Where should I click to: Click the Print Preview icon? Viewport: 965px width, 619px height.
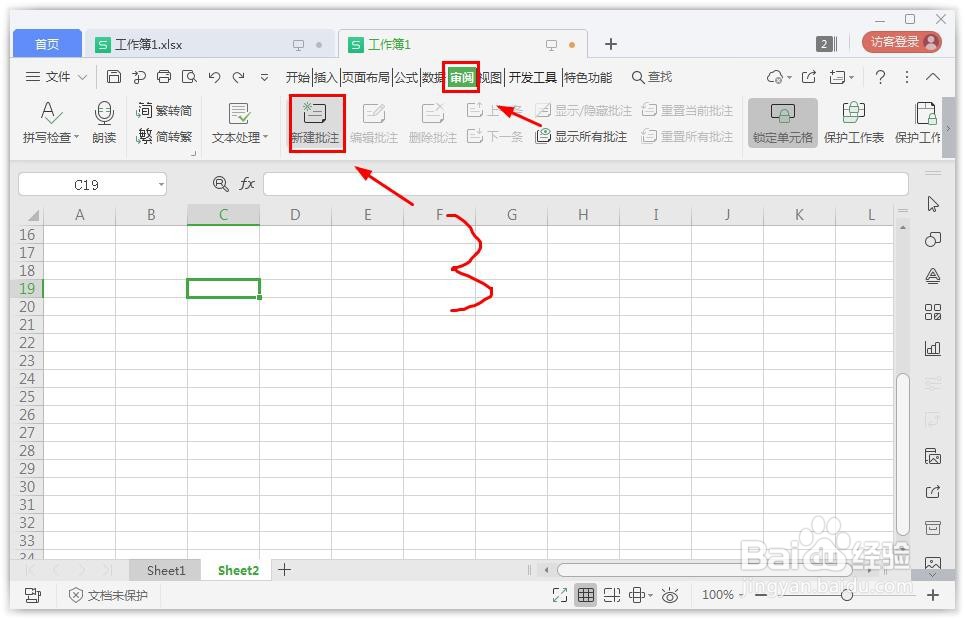pyautogui.click(x=189, y=77)
